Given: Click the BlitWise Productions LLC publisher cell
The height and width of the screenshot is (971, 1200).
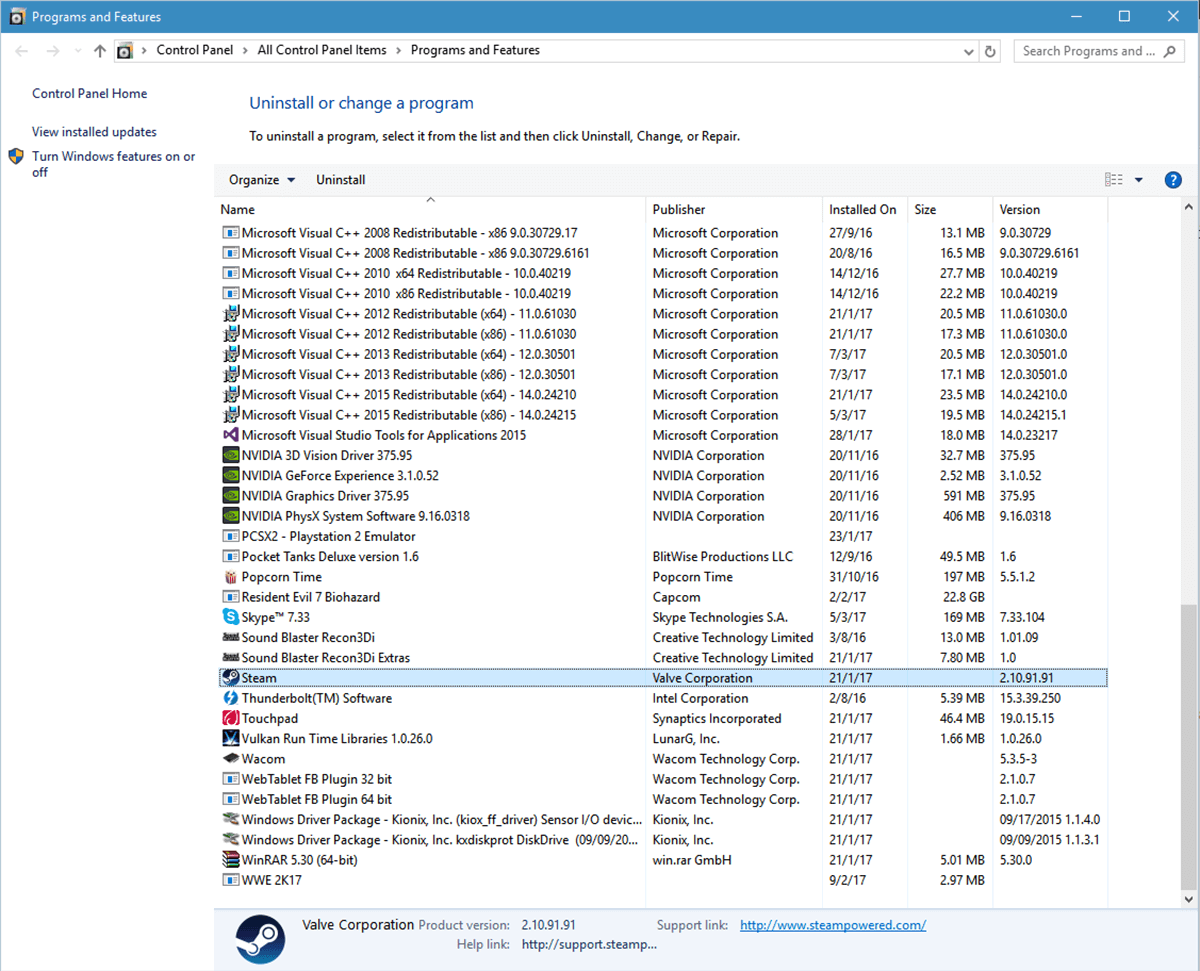Looking at the screenshot, I should click(722, 557).
